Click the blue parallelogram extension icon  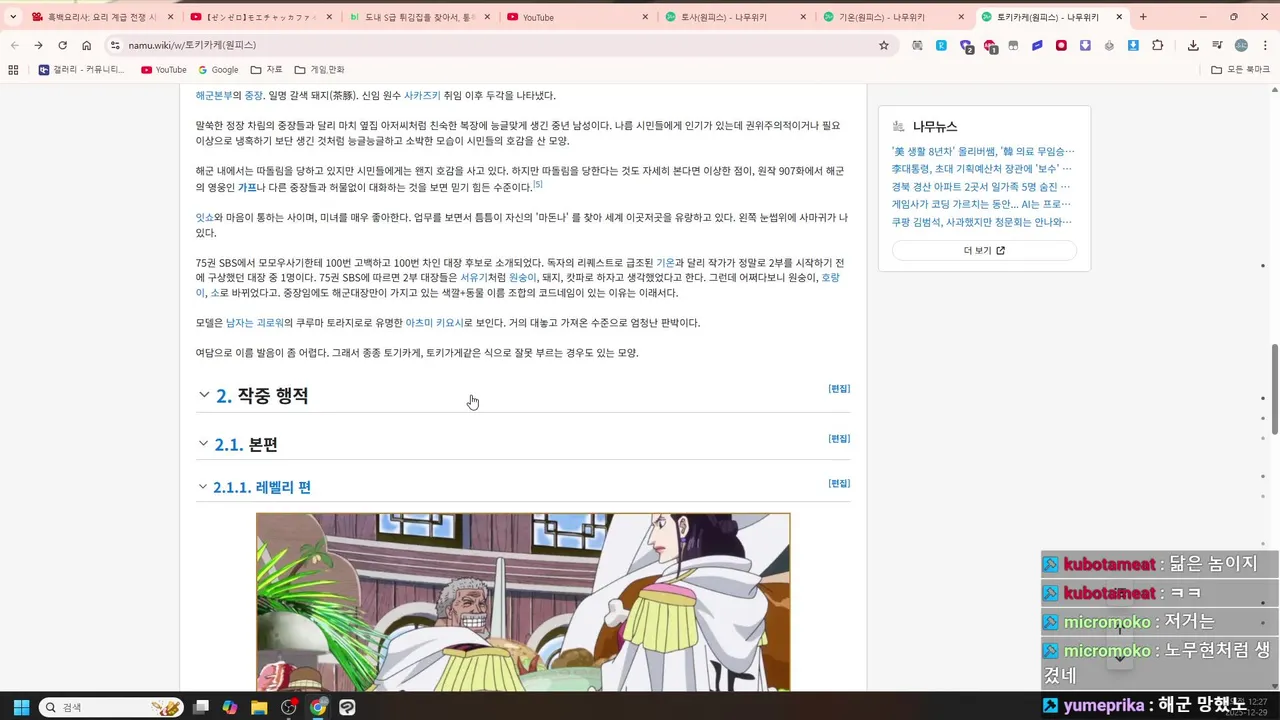point(1037,45)
